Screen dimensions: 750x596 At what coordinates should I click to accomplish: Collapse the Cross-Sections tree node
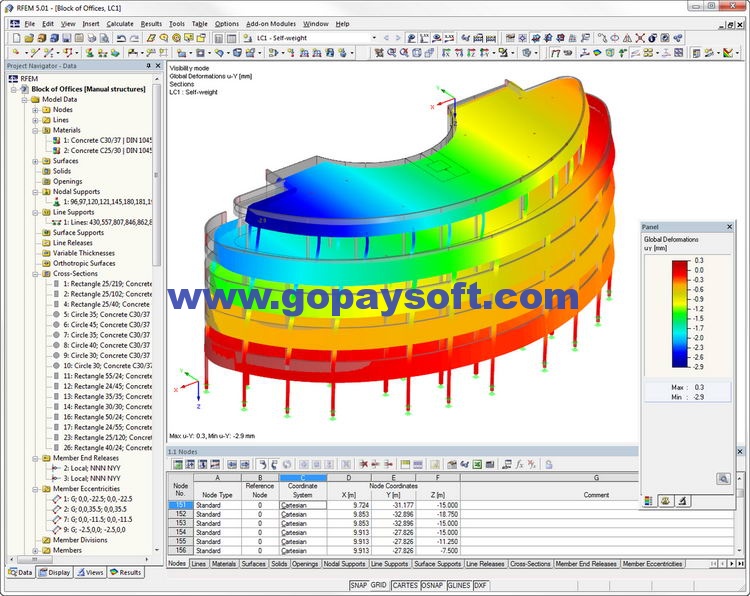(x=35, y=274)
